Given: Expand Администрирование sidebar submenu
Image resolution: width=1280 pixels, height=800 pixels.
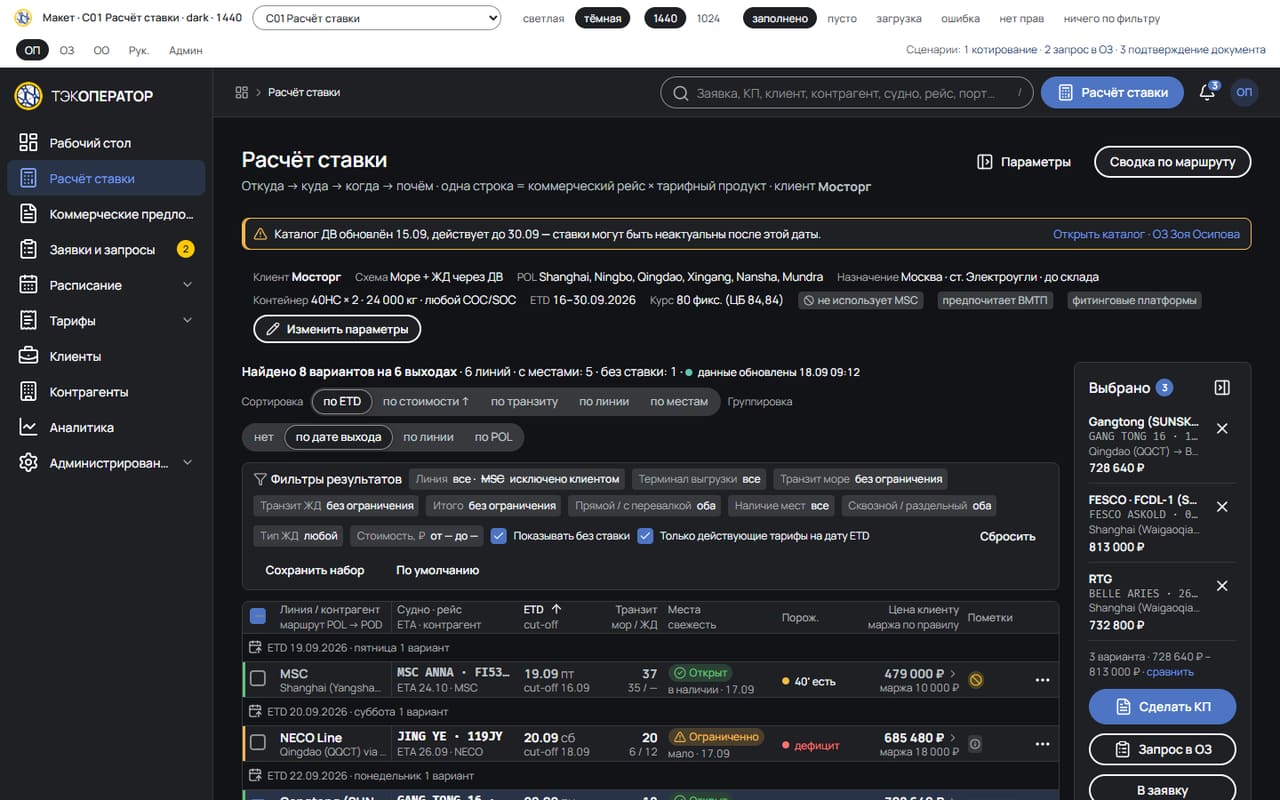Looking at the screenshot, I should click(106, 463).
